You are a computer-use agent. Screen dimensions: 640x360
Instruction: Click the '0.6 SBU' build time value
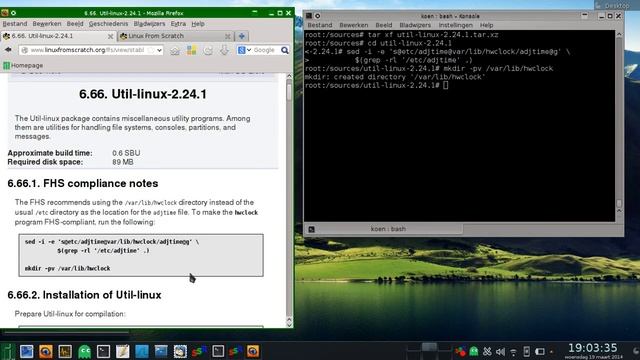(126, 153)
